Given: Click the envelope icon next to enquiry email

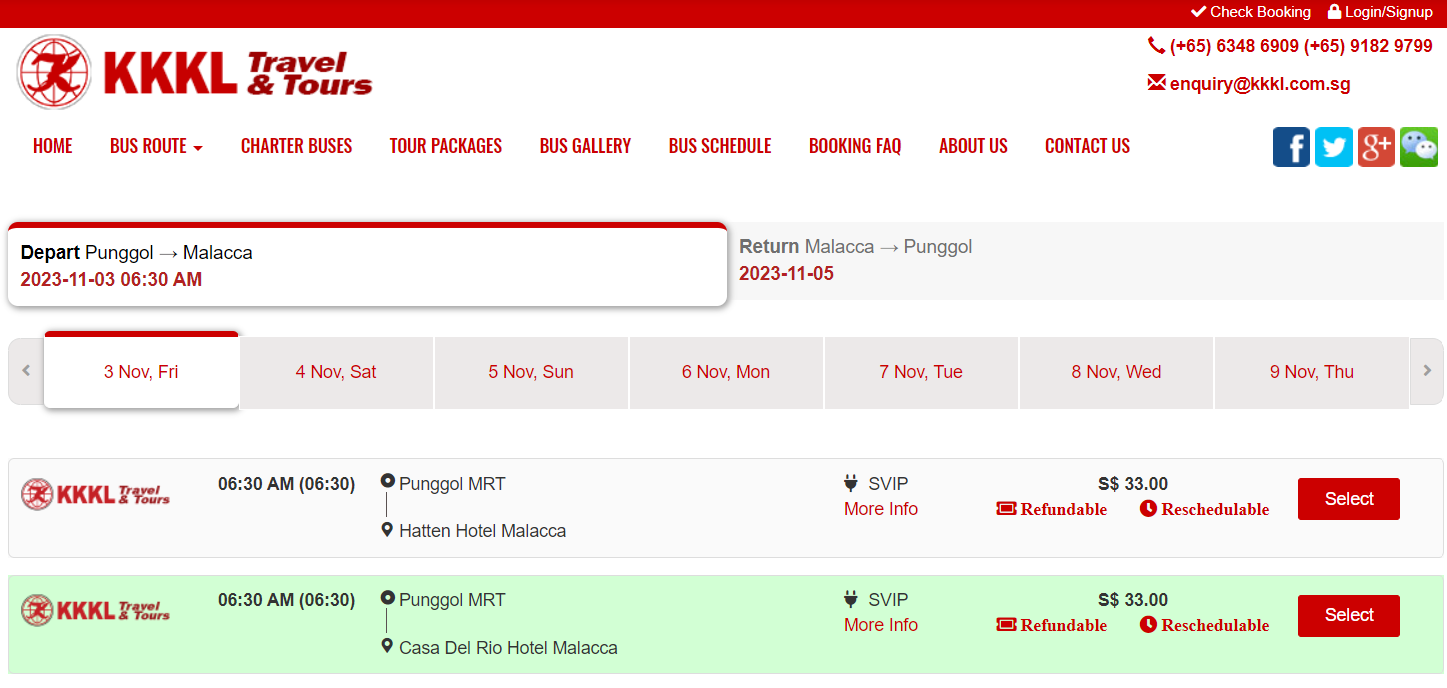Looking at the screenshot, I should click(1157, 83).
